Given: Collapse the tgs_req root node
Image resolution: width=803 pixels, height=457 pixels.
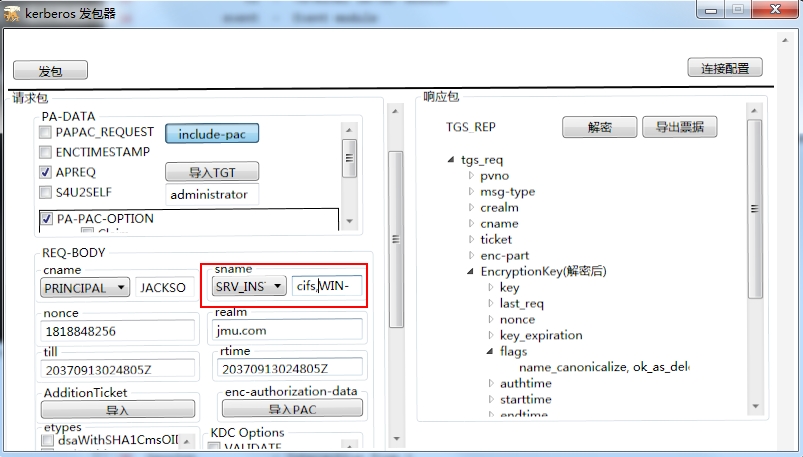Looking at the screenshot, I should click(453, 160).
